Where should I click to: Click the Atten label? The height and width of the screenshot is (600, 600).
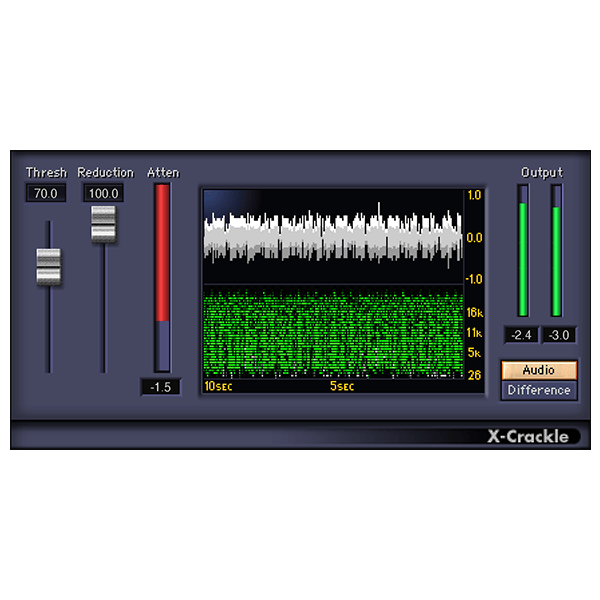pyautogui.click(x=163, y=173)
